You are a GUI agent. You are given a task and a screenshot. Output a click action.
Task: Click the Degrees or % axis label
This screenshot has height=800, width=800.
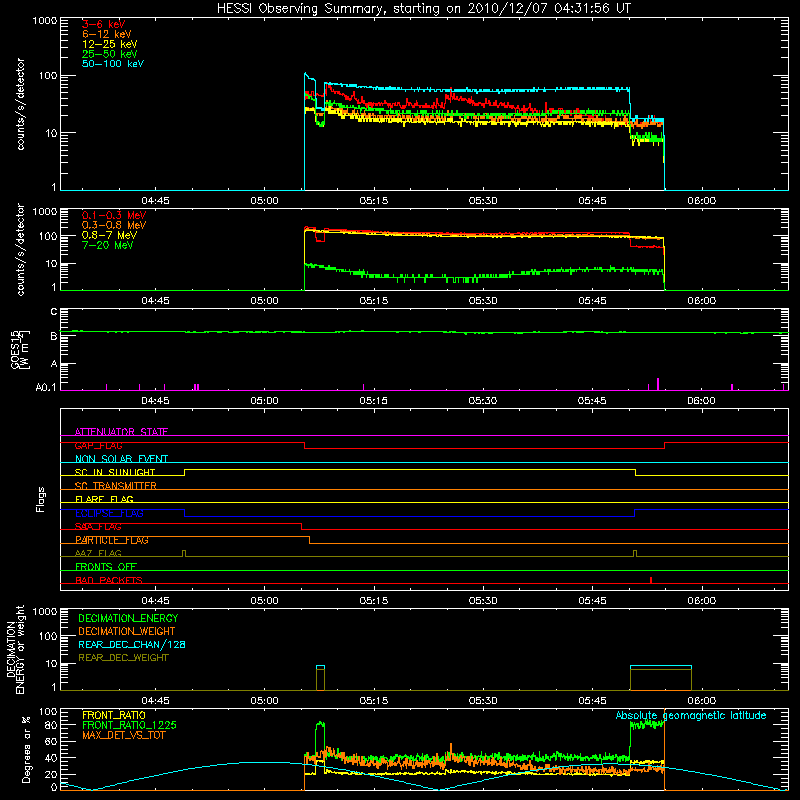click(x=26, y=749)
